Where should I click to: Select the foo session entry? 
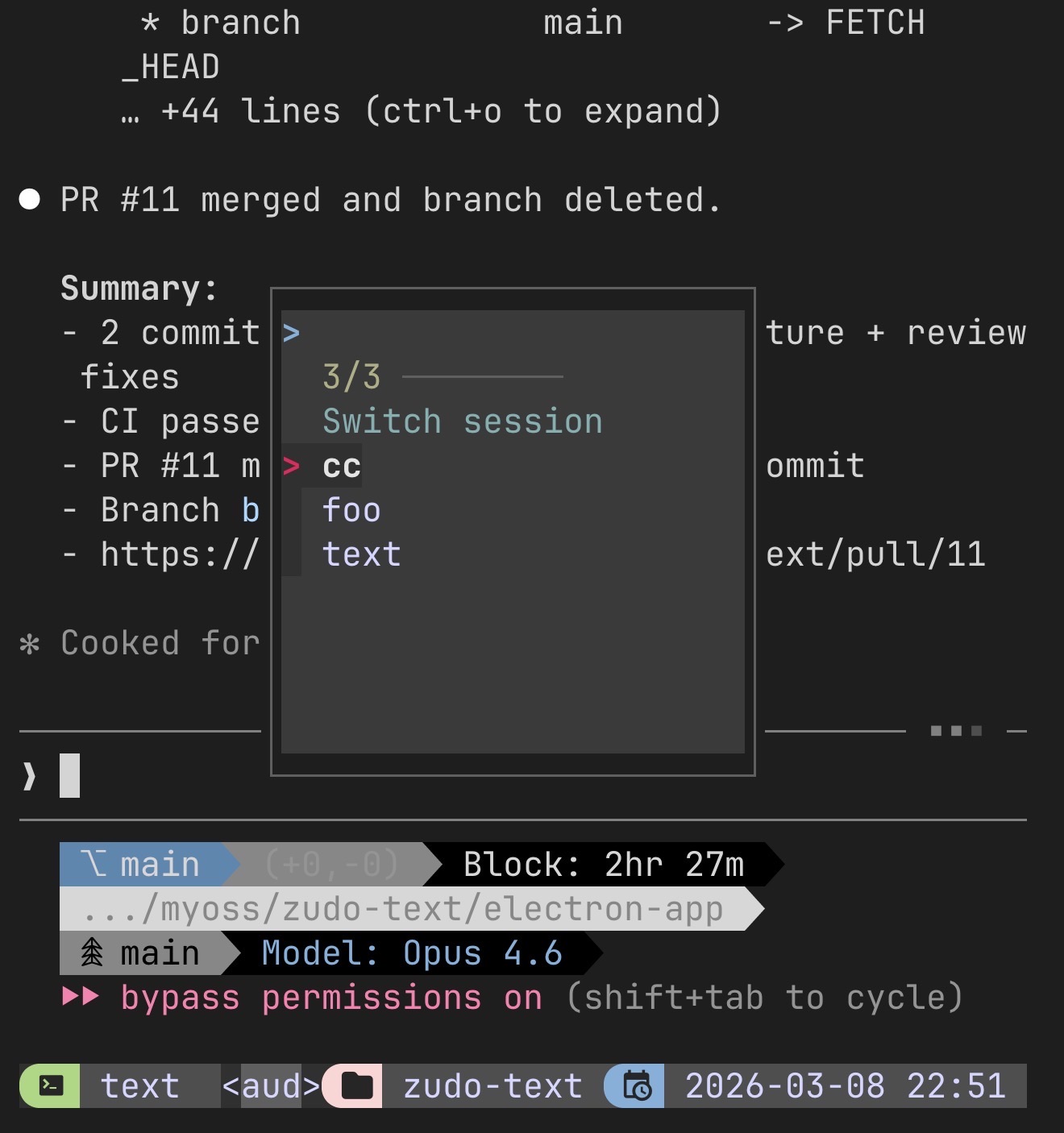pos(352,509)
